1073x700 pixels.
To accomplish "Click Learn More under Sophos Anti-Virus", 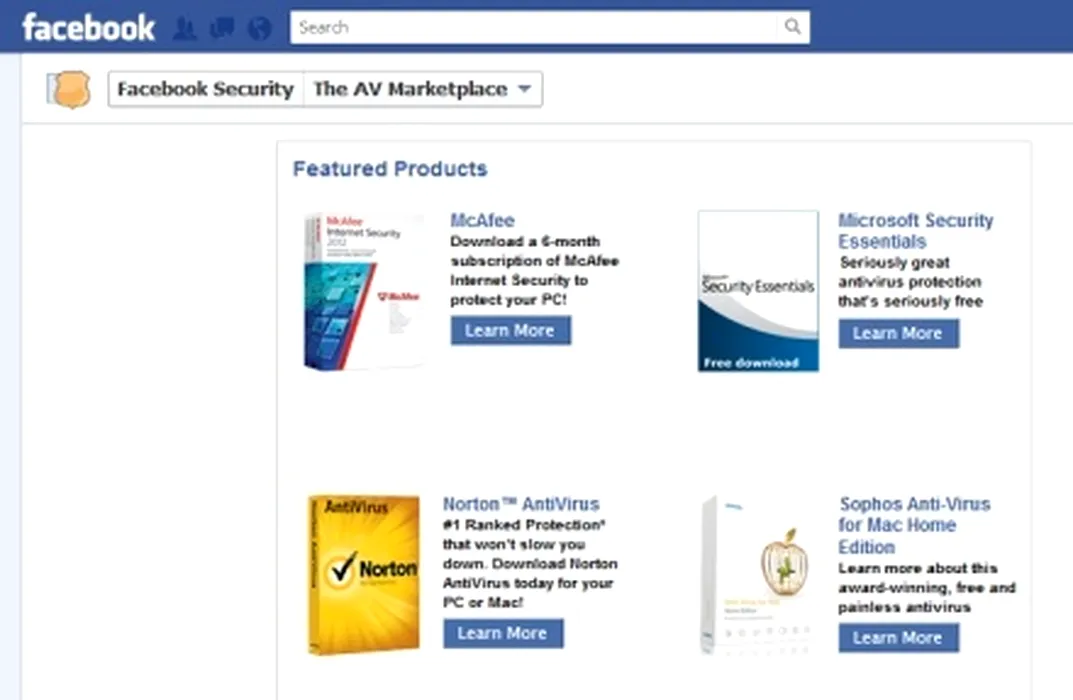I will click(x=898, y=637).
